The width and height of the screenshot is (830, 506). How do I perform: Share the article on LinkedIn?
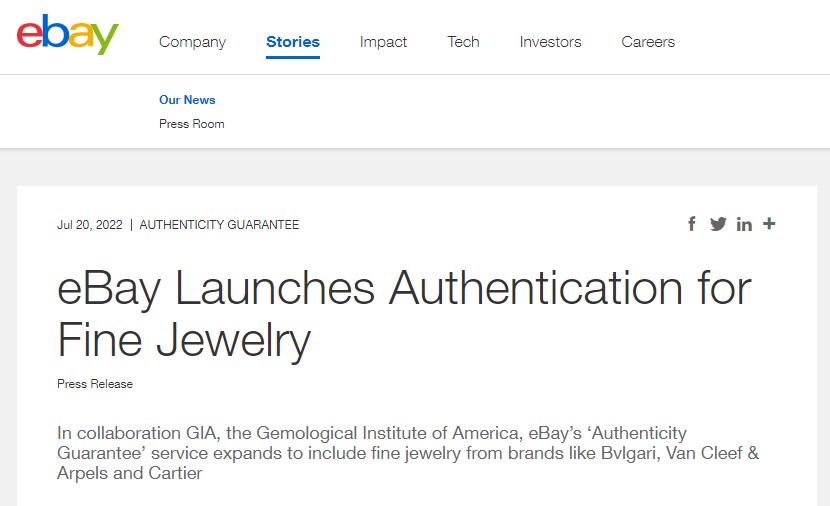pyautogui.click(x=744, y=224)
